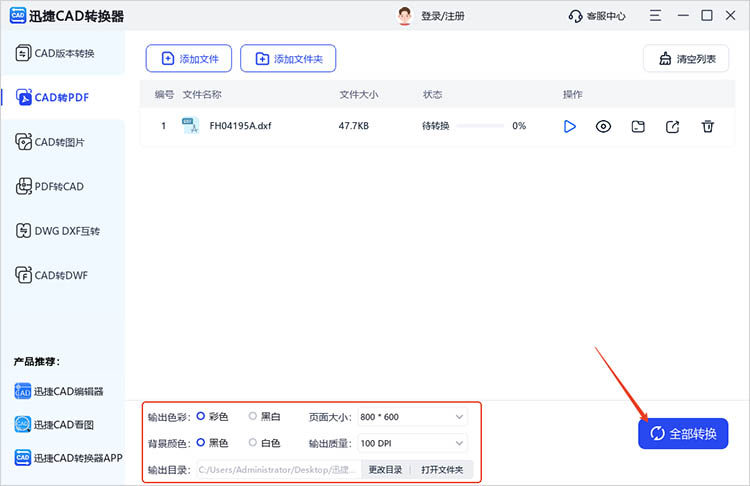The height and width of the screenshot is (486, 750).
Task: Minimize the converter window
Action: (x=683, y=16)
